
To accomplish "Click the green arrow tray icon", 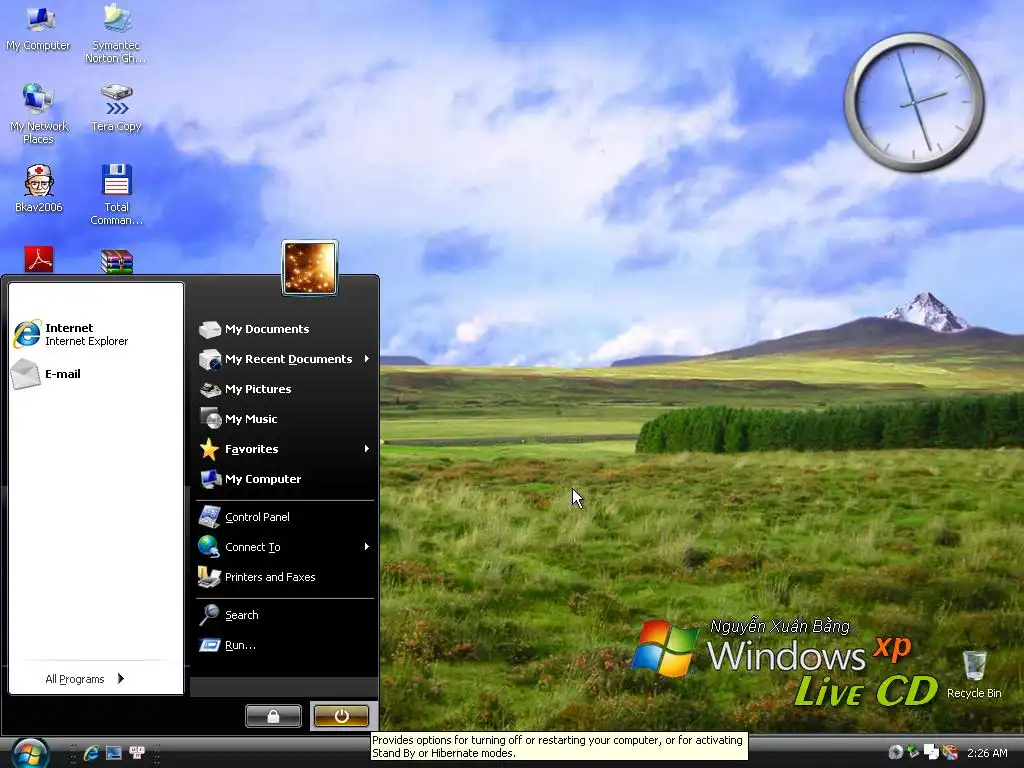I will (x=913, y=752).
